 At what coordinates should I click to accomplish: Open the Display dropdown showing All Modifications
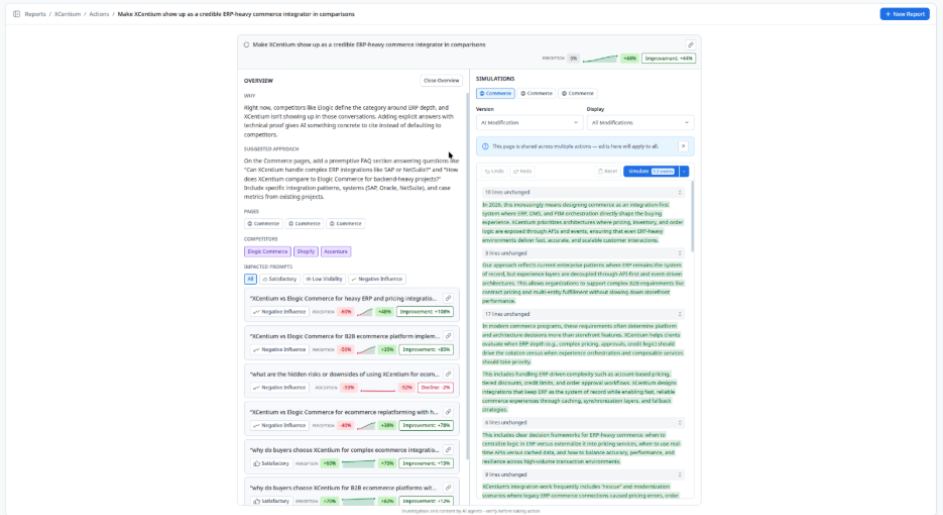pyautogui.click(x=640, y=123)
